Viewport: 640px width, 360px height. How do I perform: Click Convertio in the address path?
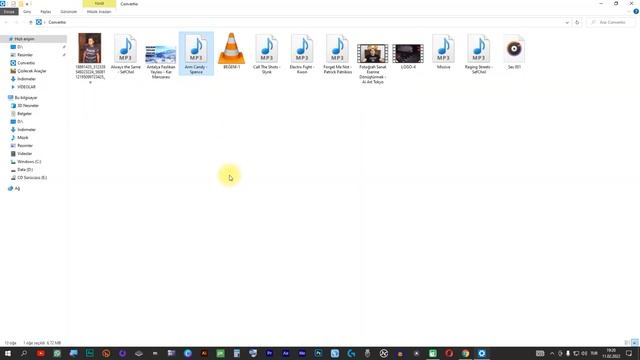click(57, 22)
